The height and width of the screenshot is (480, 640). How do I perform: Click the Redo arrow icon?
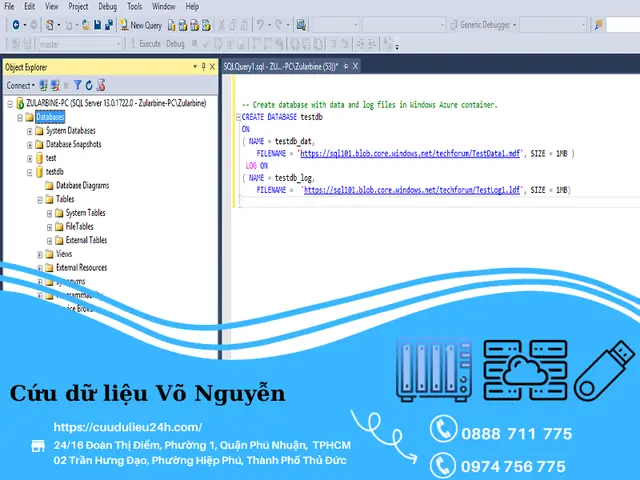coord(279,25)
